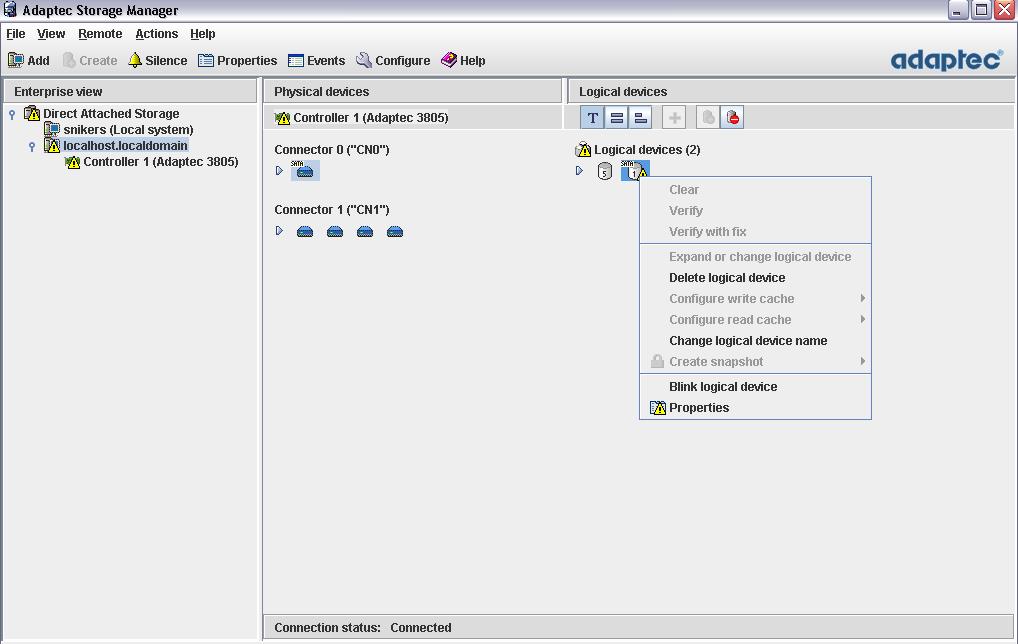Viewport: 1018px width, 644px height.
Task: Select Change logical device name
Action: point(748,341)
